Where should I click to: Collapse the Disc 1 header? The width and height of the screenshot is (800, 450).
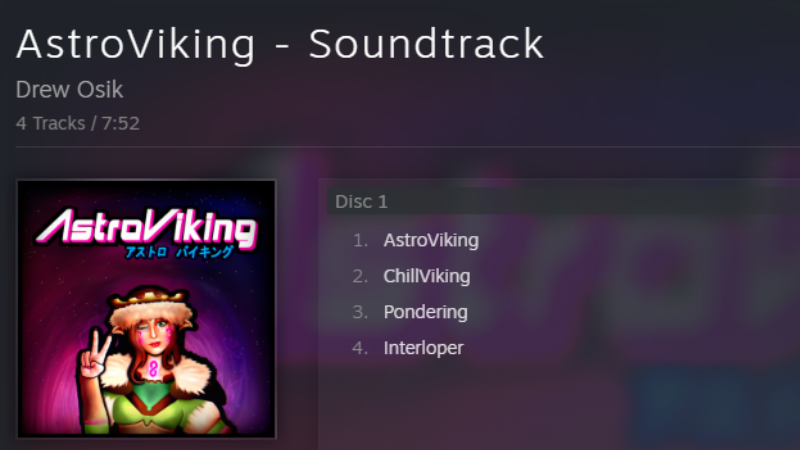point(563,202)
